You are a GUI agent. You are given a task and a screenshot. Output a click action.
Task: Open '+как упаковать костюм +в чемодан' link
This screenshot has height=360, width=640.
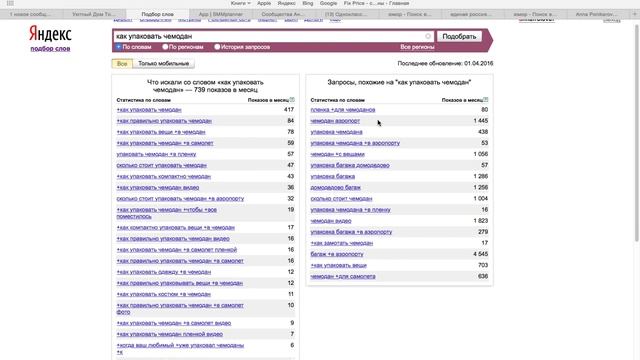tap(164, 294)
